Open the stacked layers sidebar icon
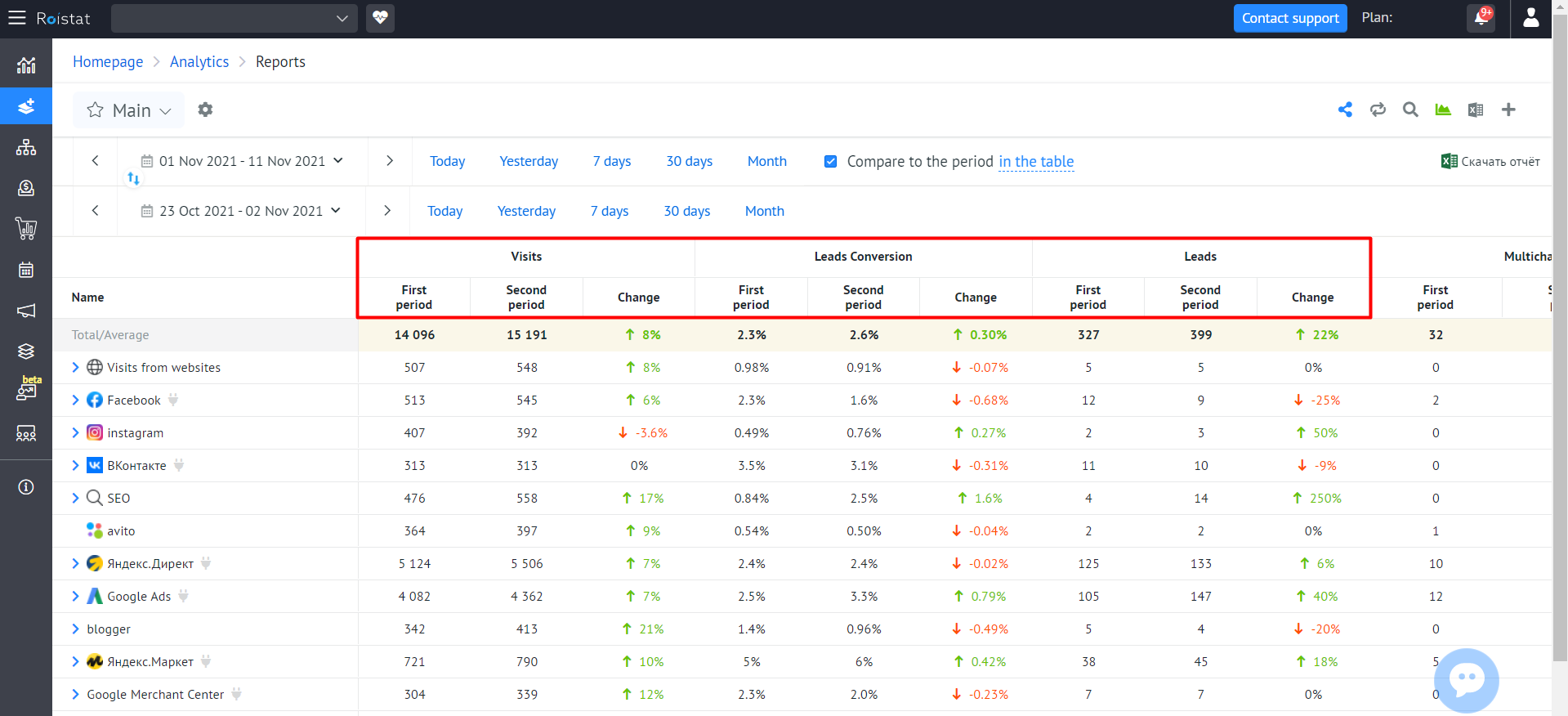This screenshot has height=716, width=1568. [26, 351]
